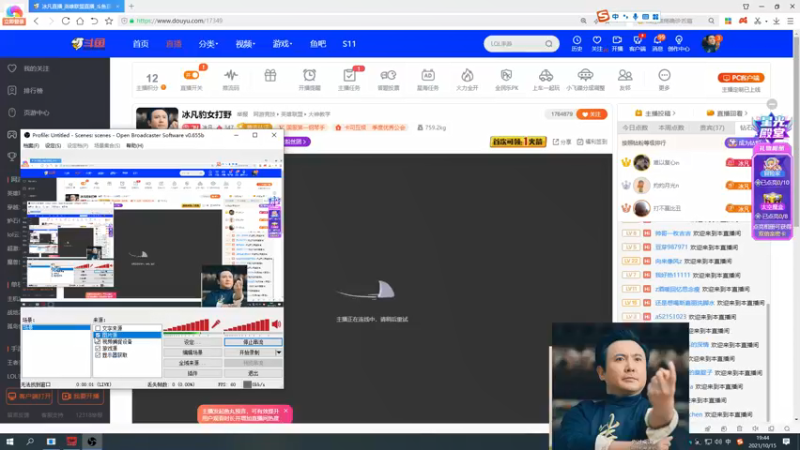This screenshot has height=450, width=800.
Task: Expand the 分类 category dropdown in Douyu nav
Action: (208, 44)
